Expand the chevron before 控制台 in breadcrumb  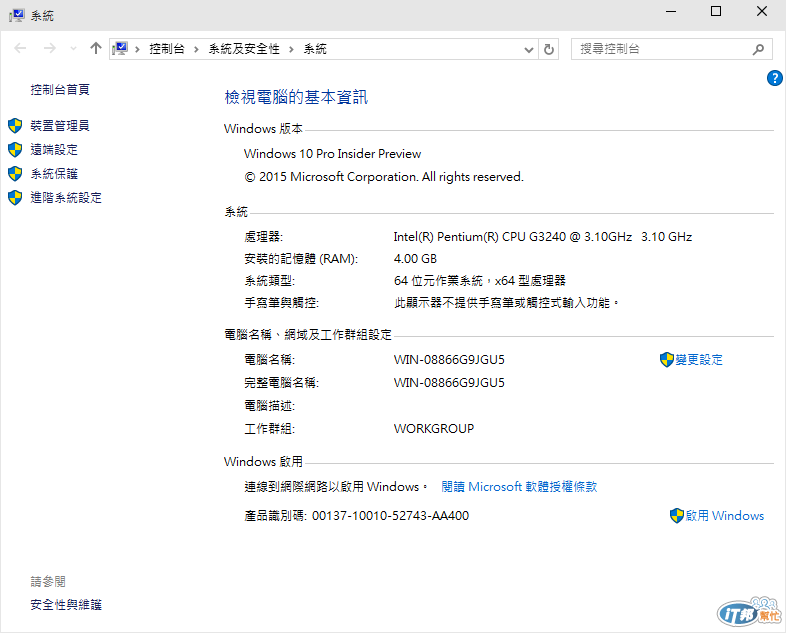137,49
